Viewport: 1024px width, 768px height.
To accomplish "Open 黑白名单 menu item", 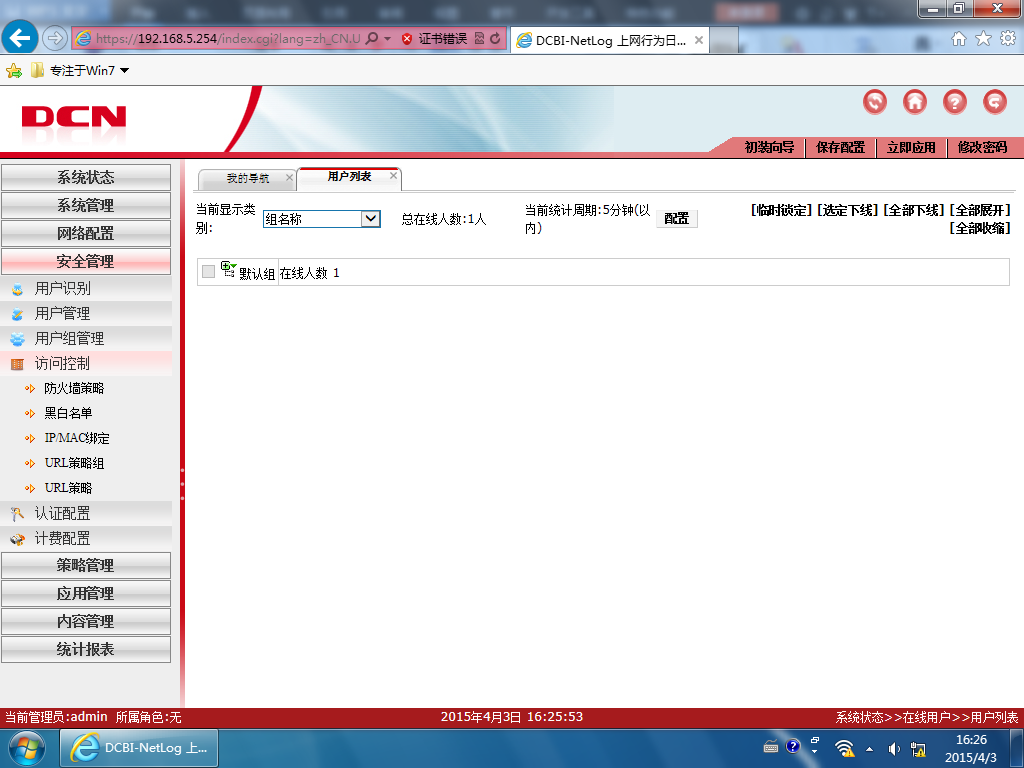I will [x=68, y=413].
